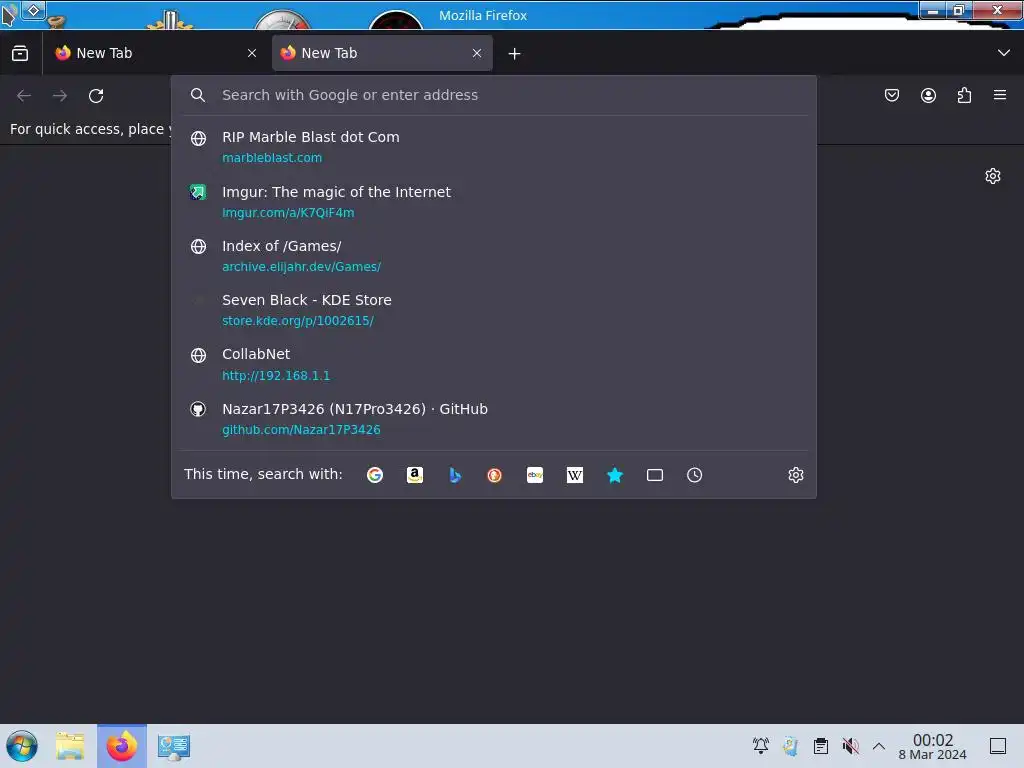The image size is (1024, 768).
Task: Open the Firefox View tab list icon
Action: [x=20, y=54]
